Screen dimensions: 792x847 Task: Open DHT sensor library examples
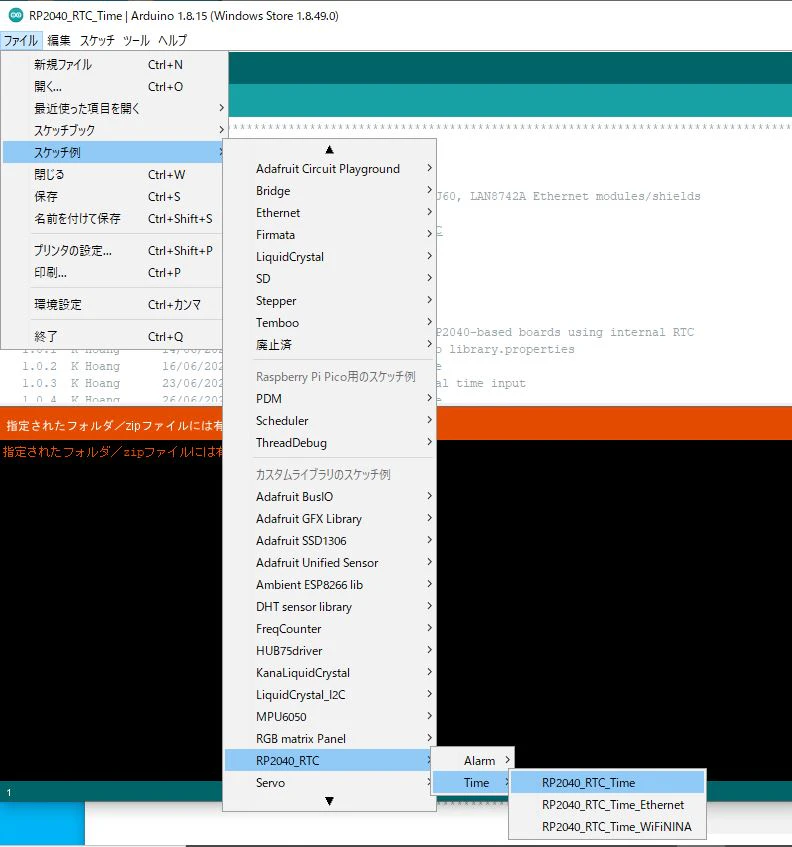[330, 607]
